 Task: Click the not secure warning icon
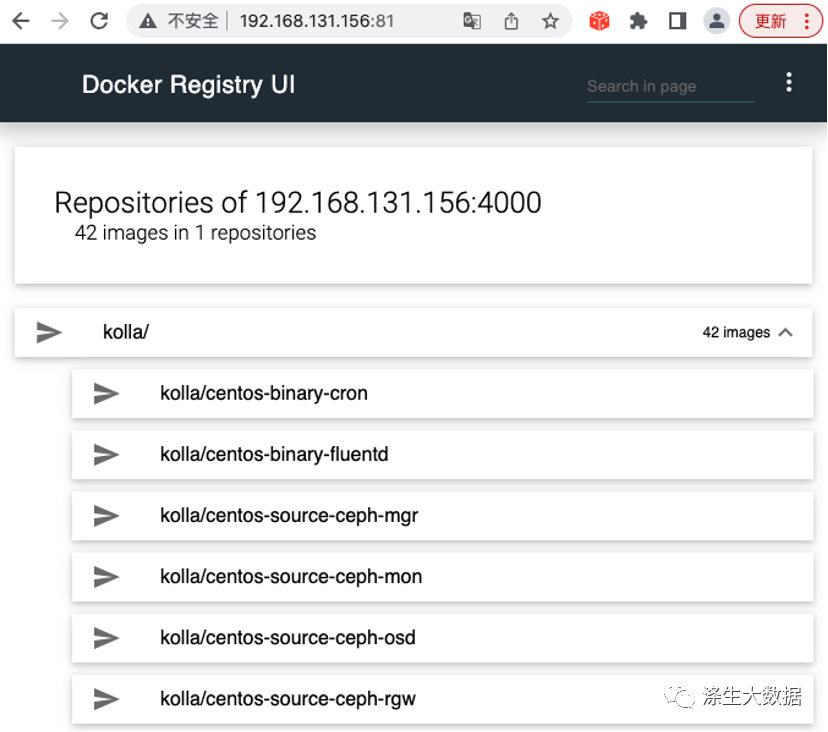click(x=148, y=21)
